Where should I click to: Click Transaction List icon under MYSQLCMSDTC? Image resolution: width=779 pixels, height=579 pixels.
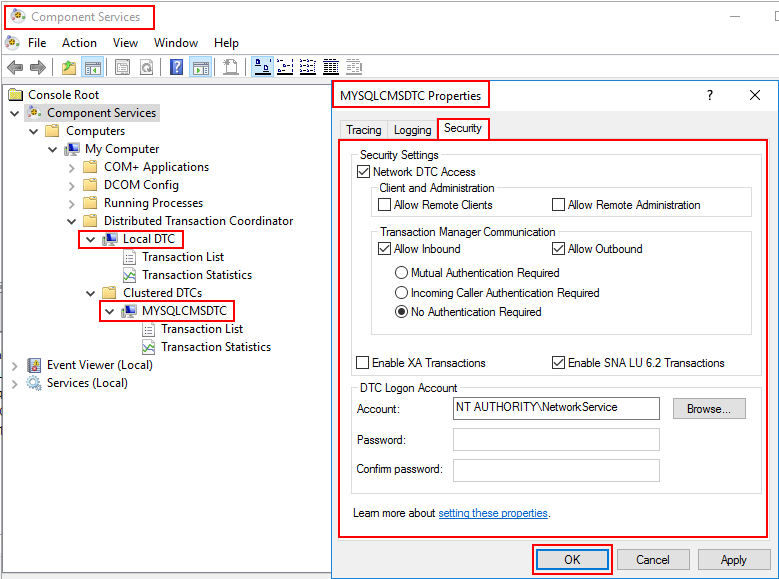149,329
